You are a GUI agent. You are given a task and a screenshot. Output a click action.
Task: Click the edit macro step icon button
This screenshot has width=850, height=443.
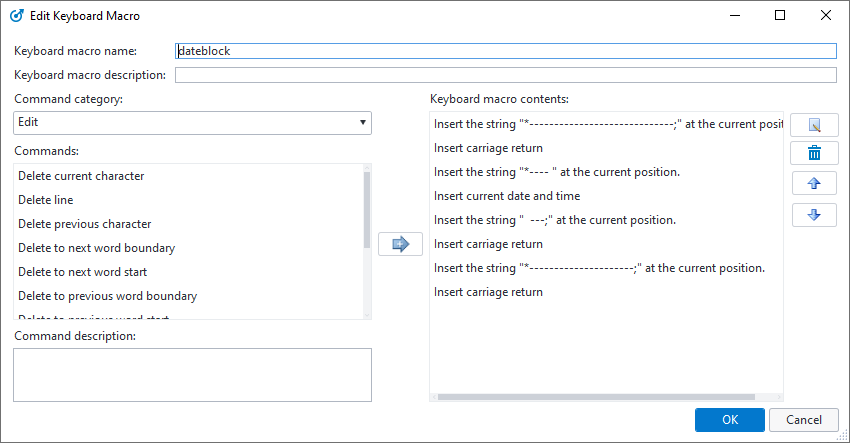coord(814,125)
